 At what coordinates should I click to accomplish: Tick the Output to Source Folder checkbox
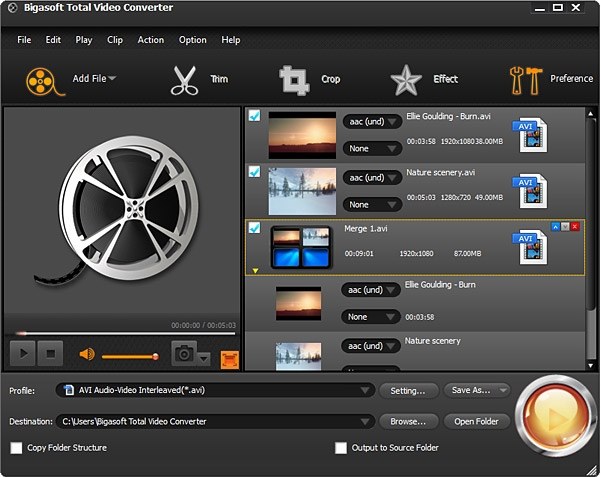tap(341, 448)
